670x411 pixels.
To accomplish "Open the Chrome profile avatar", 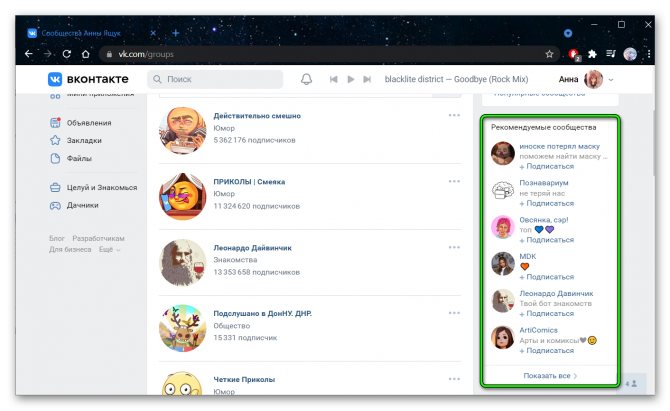I will (630, 54).
